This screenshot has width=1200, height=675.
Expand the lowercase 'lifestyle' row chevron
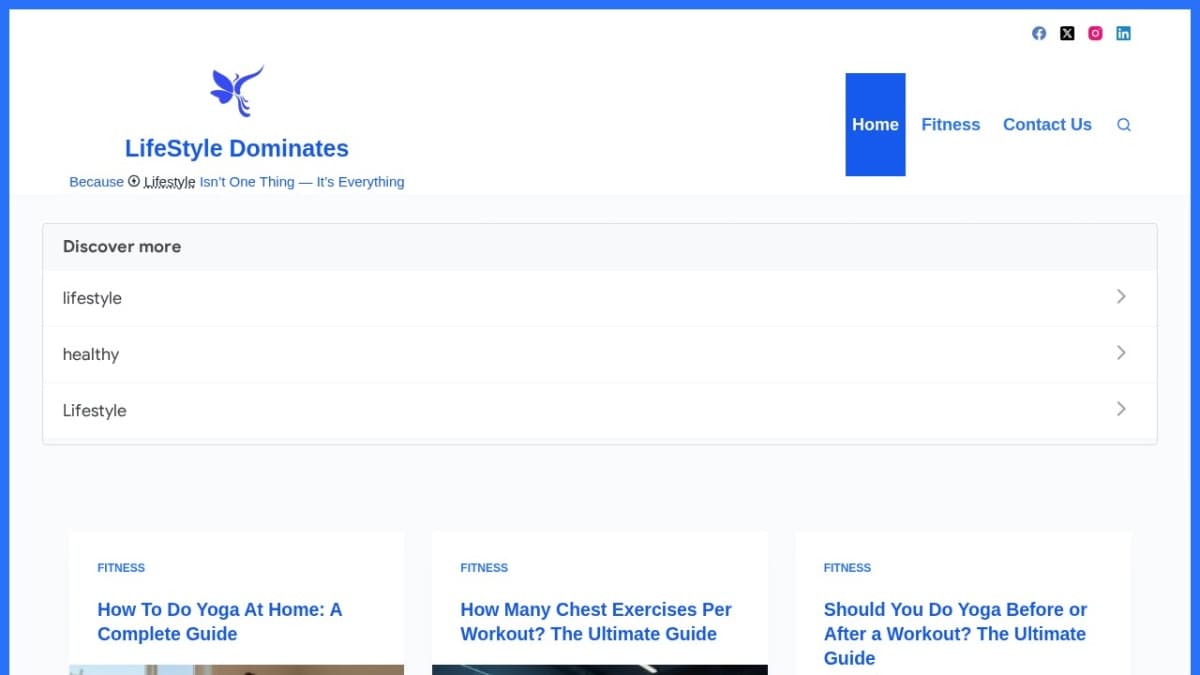1121,297
